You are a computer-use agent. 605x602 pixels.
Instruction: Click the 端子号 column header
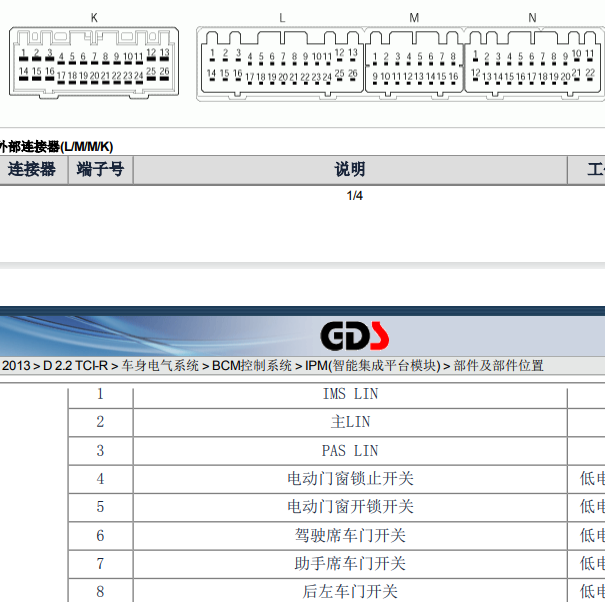pos(100,169)
